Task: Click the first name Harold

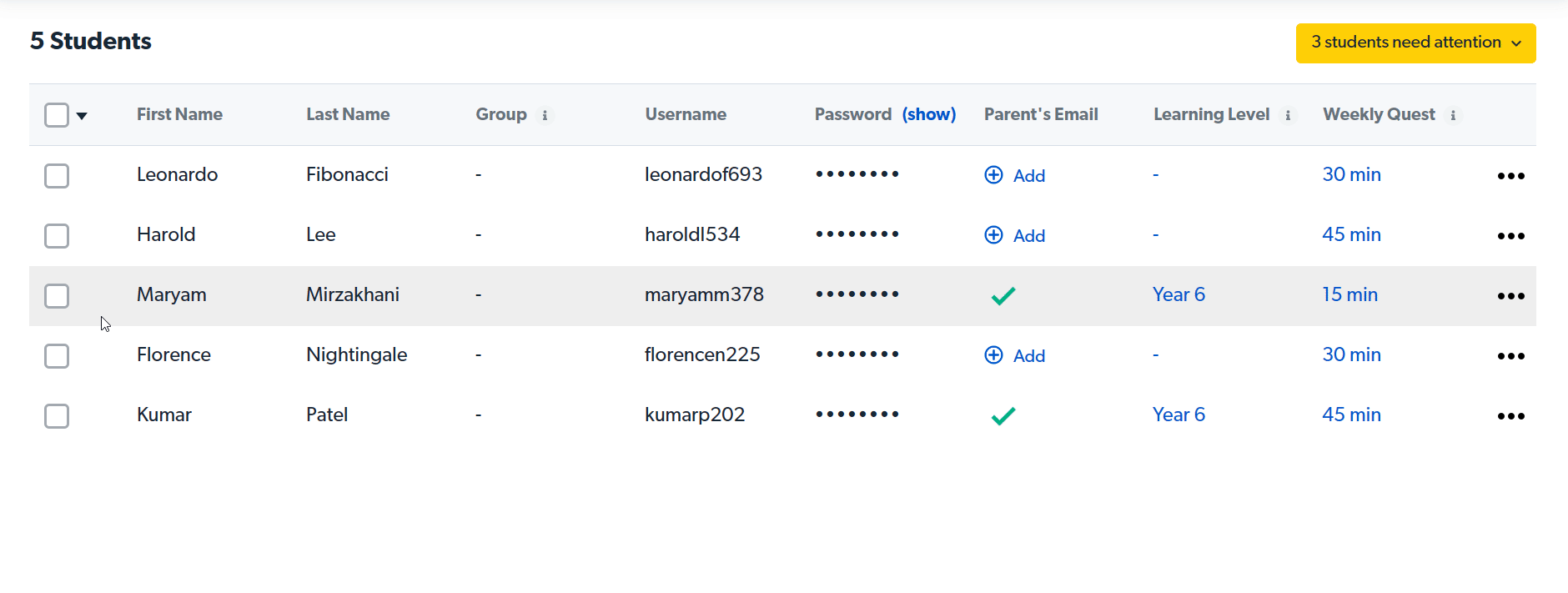Action: tap(166, 234)
